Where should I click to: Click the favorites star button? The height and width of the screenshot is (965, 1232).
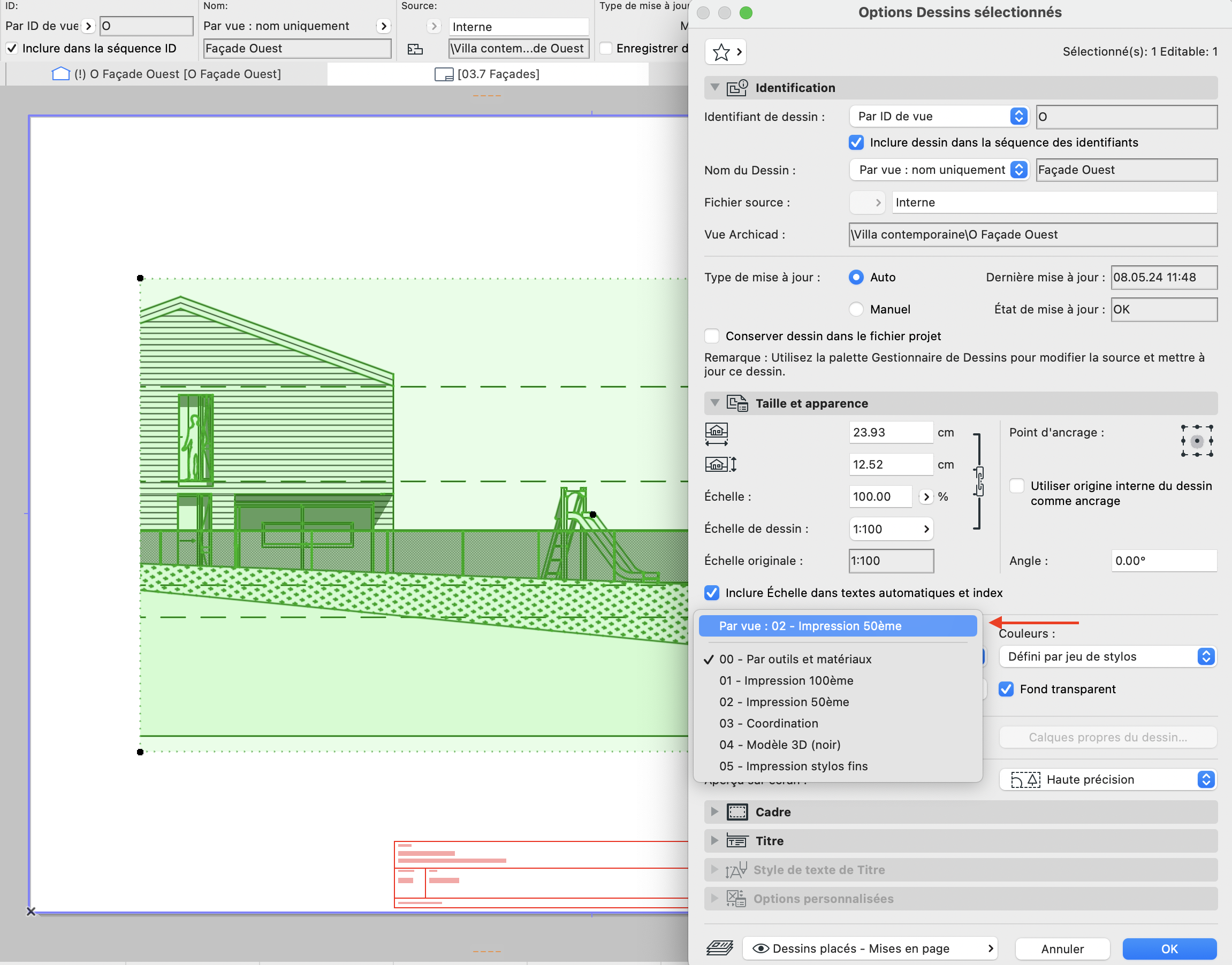tap(726, 52)
